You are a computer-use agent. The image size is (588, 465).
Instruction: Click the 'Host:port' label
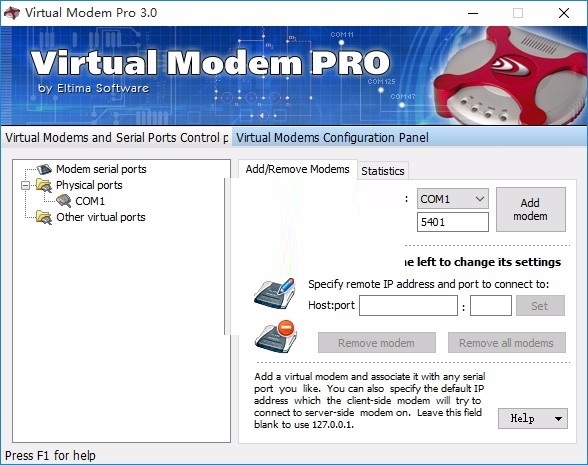[331, 305]
